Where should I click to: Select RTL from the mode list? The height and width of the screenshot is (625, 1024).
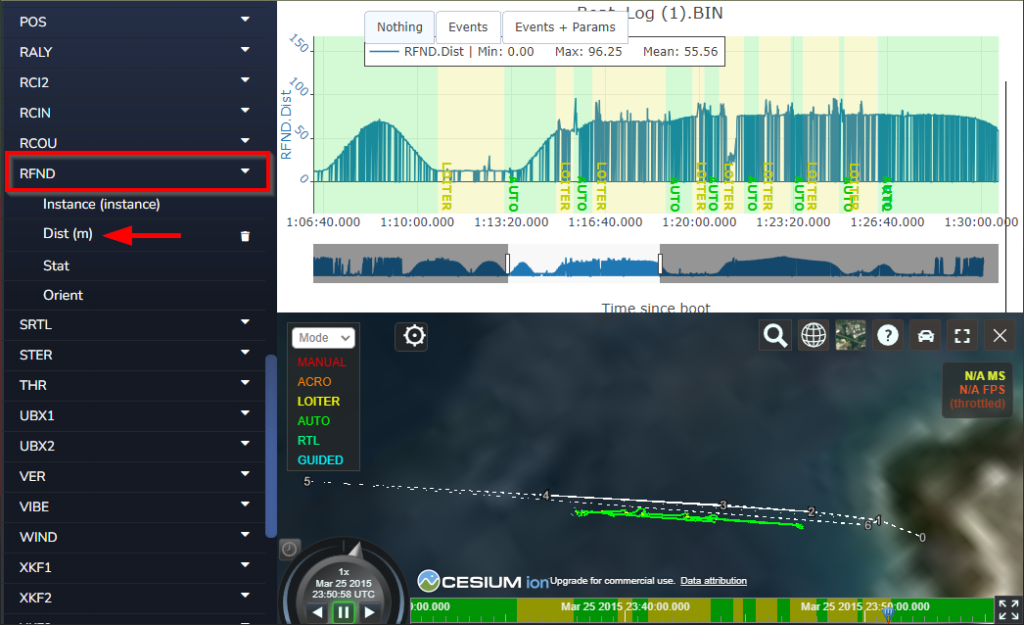310,440
